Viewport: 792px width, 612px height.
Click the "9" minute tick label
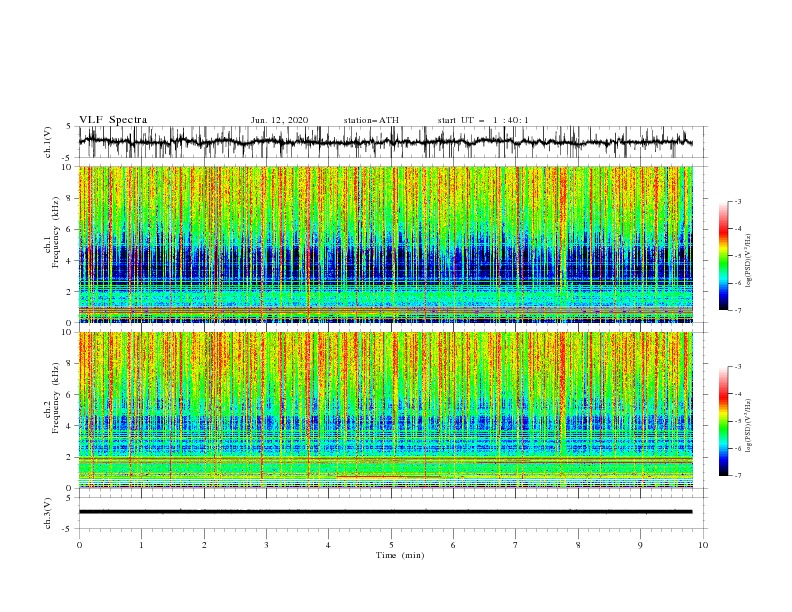click(x=640, y=545)
